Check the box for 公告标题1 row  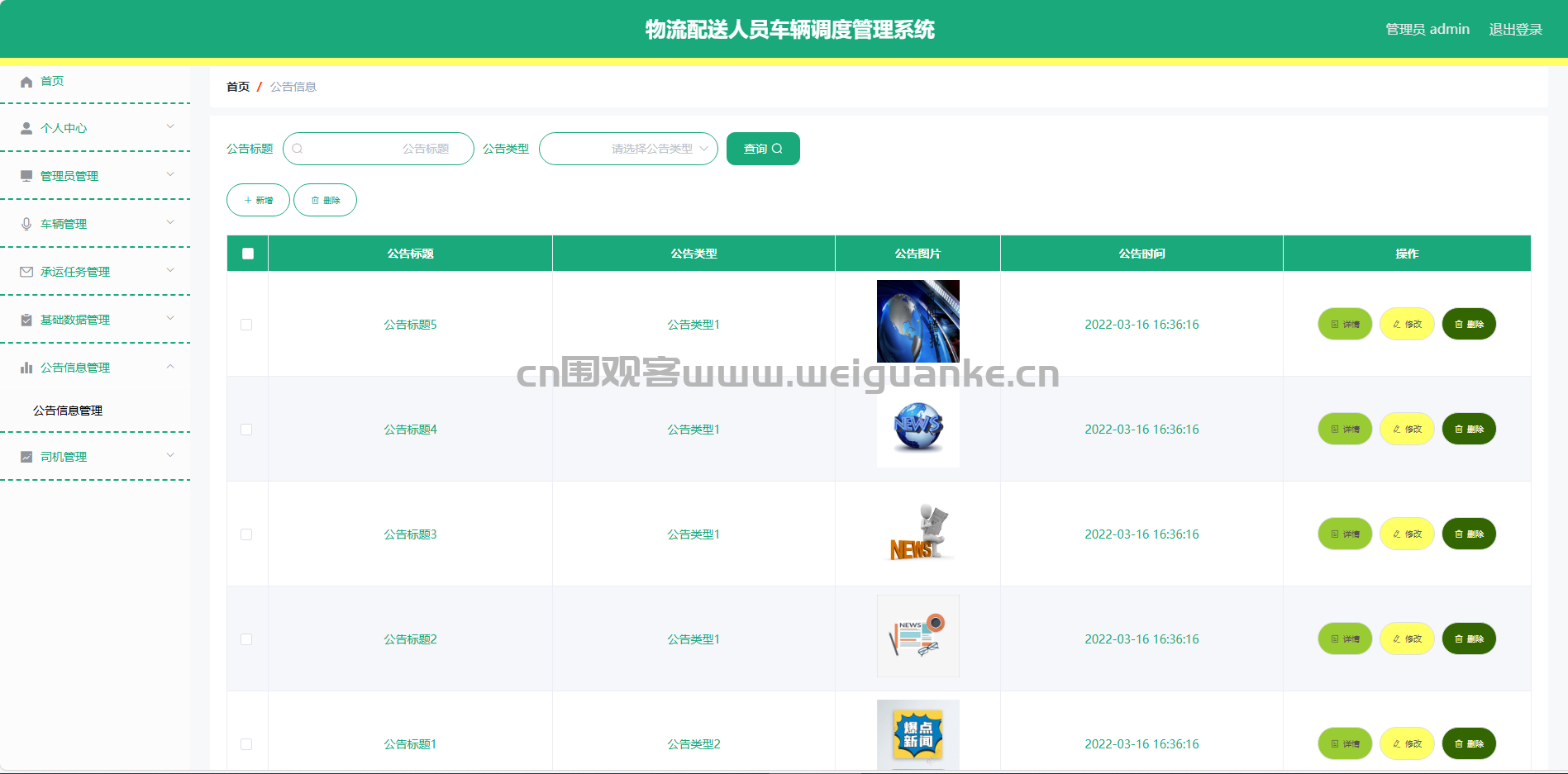246,744
